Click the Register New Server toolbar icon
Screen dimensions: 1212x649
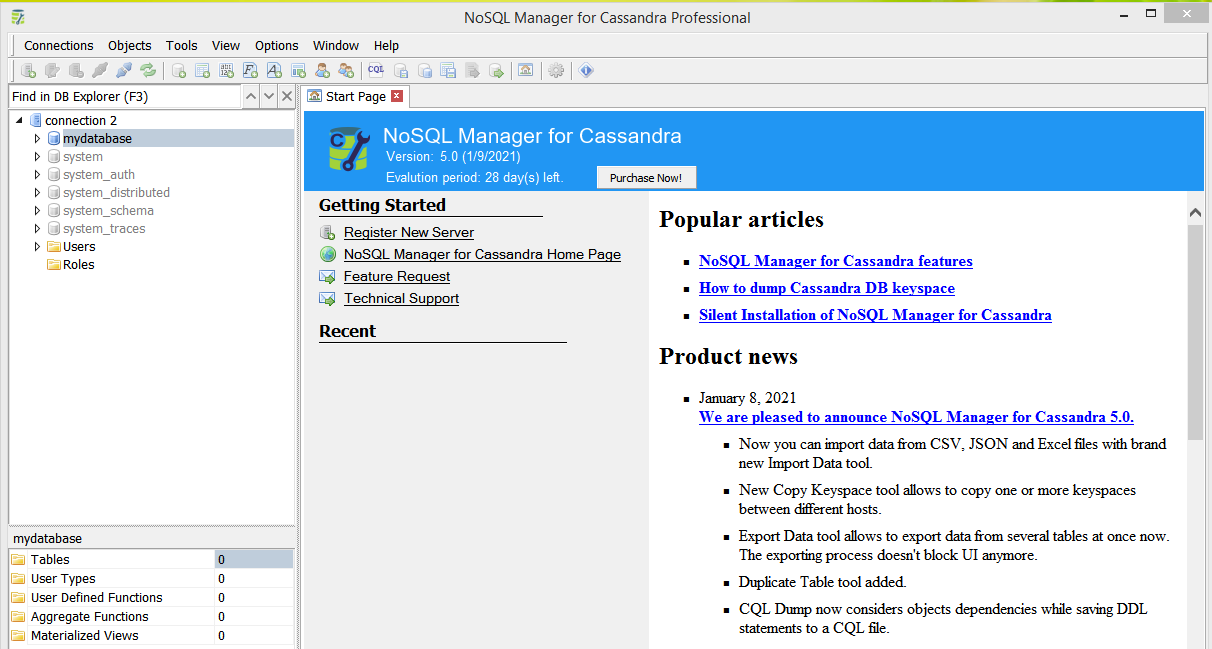coord(29,70)
